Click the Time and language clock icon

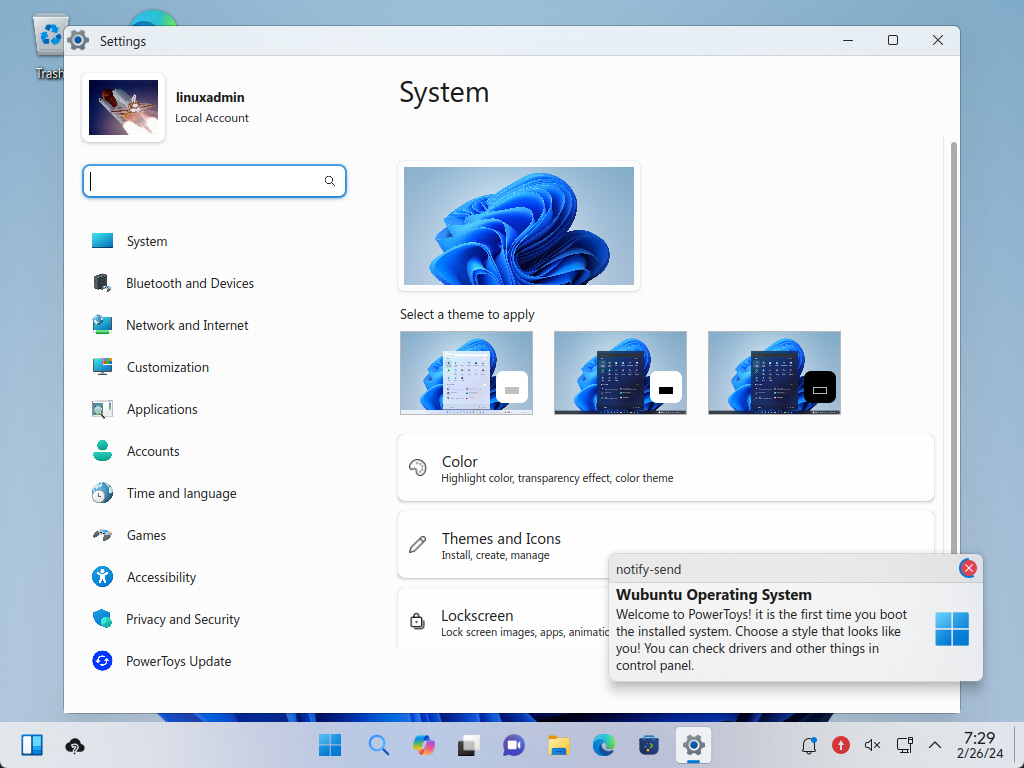point(102,493)
